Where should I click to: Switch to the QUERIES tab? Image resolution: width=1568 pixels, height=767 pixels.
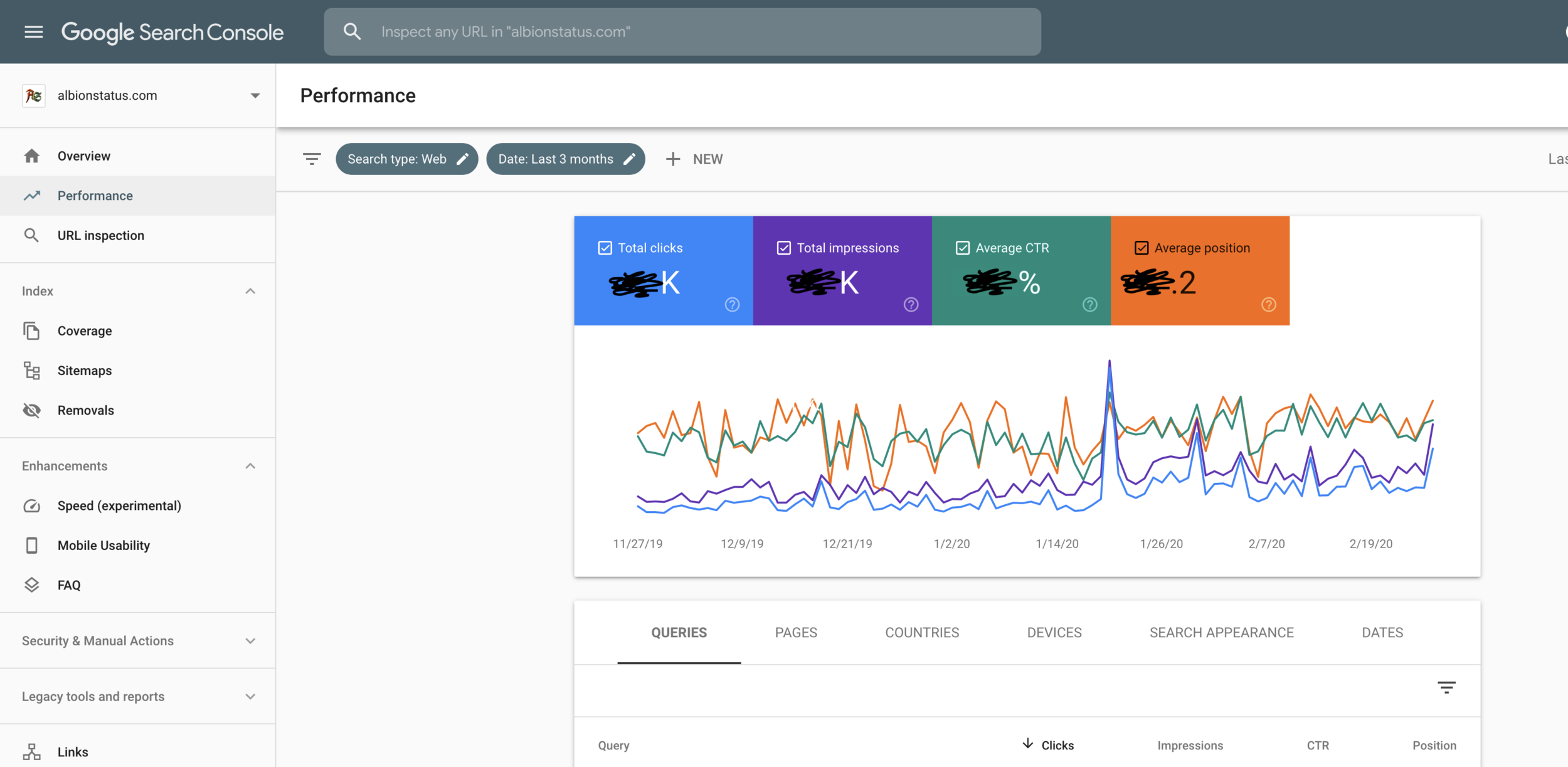(679, 633)
